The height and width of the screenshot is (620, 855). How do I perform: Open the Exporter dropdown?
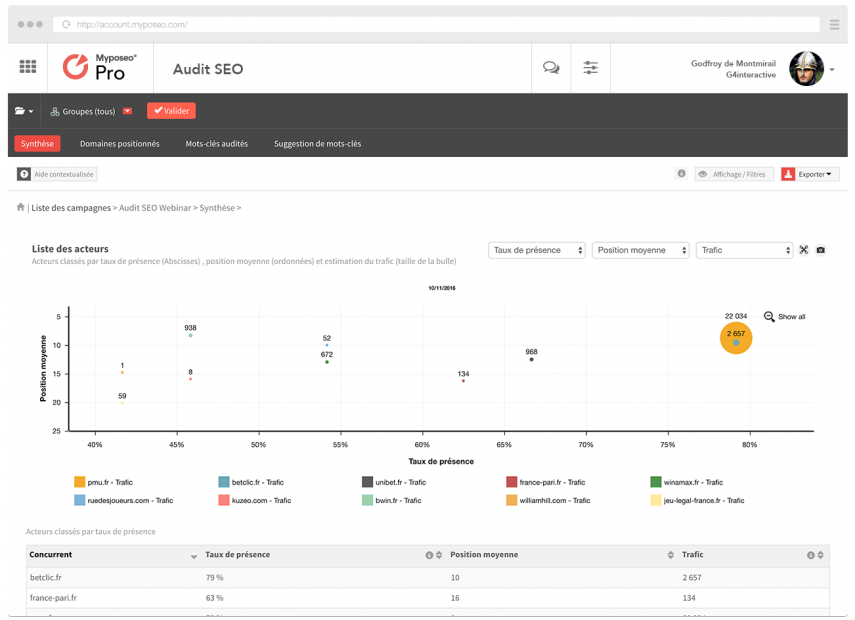810,174
